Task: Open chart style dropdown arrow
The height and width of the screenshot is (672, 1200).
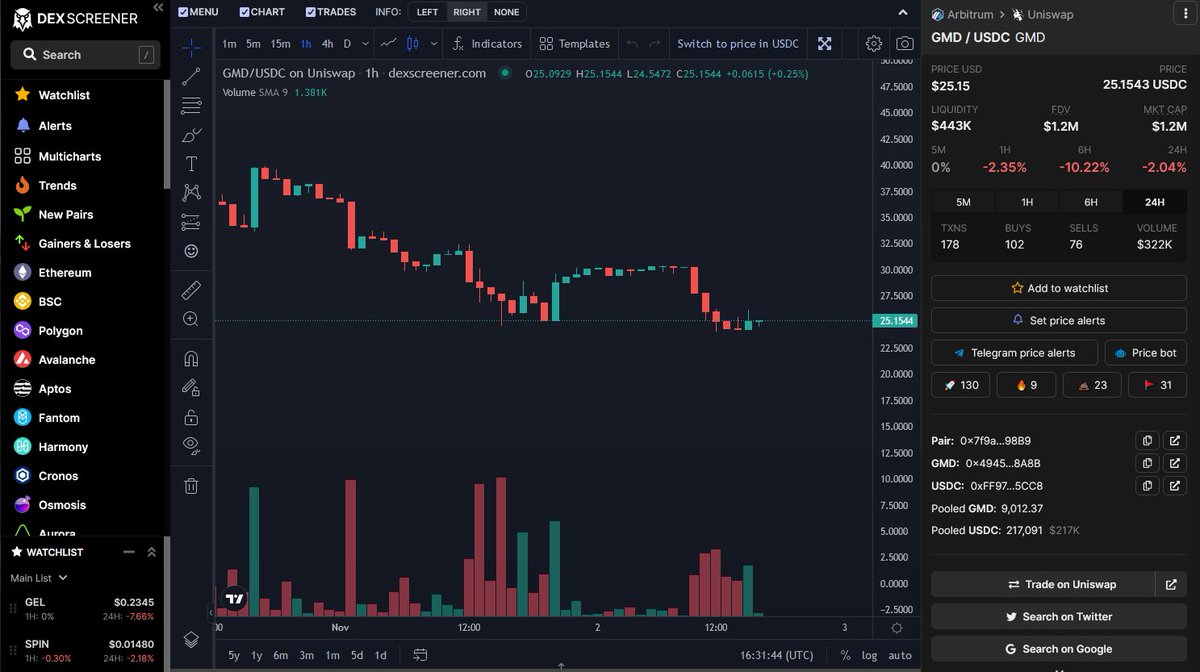Action: click(x=432, y=44)
